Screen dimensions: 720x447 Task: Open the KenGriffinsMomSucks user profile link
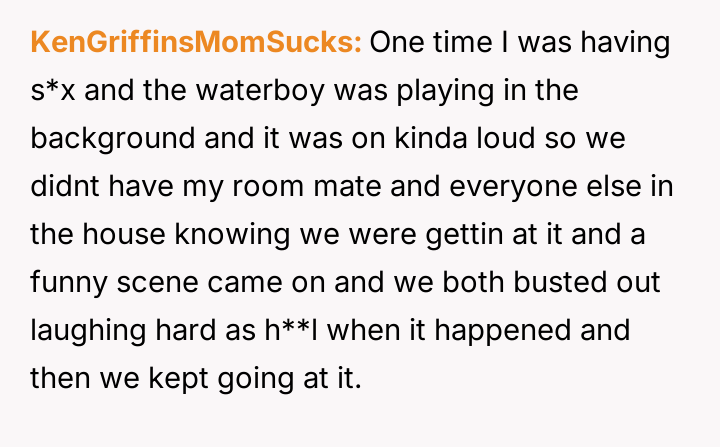(196, 44)
